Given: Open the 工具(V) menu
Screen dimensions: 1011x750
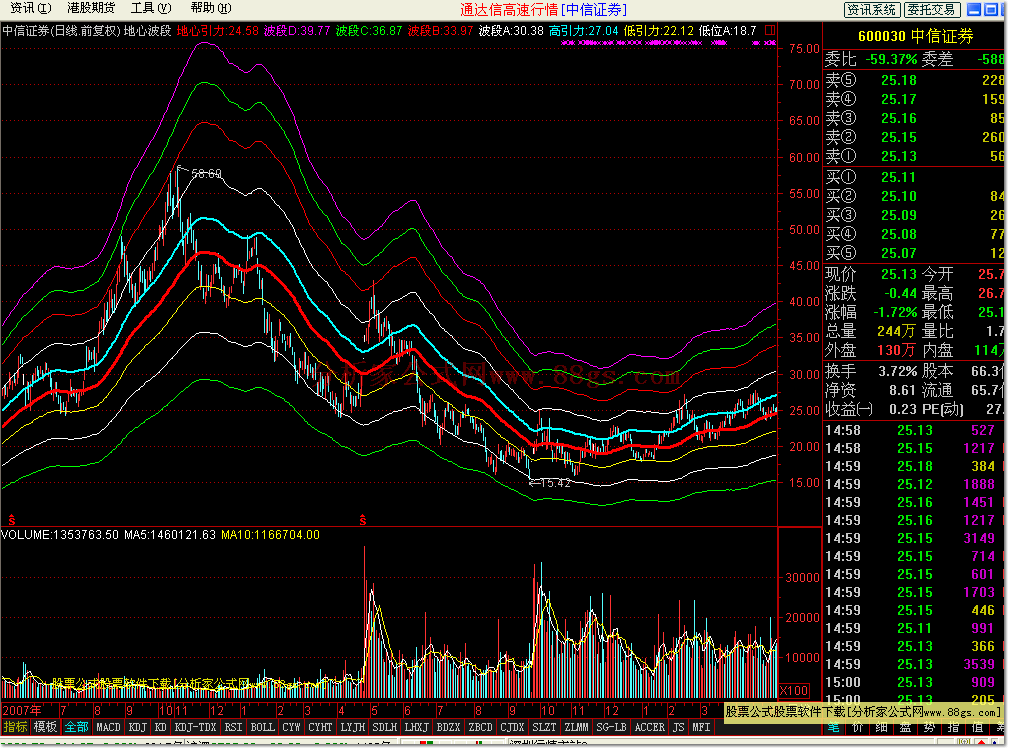Looking at the screenshot, I should click(151, 8).
